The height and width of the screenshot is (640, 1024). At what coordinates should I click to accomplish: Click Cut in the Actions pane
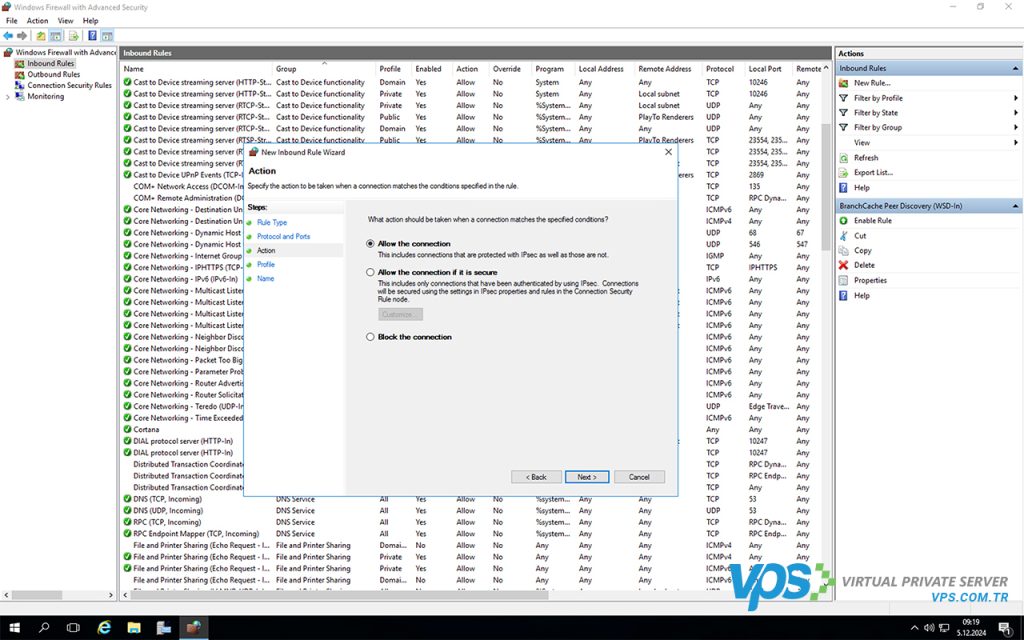[860, 236]
